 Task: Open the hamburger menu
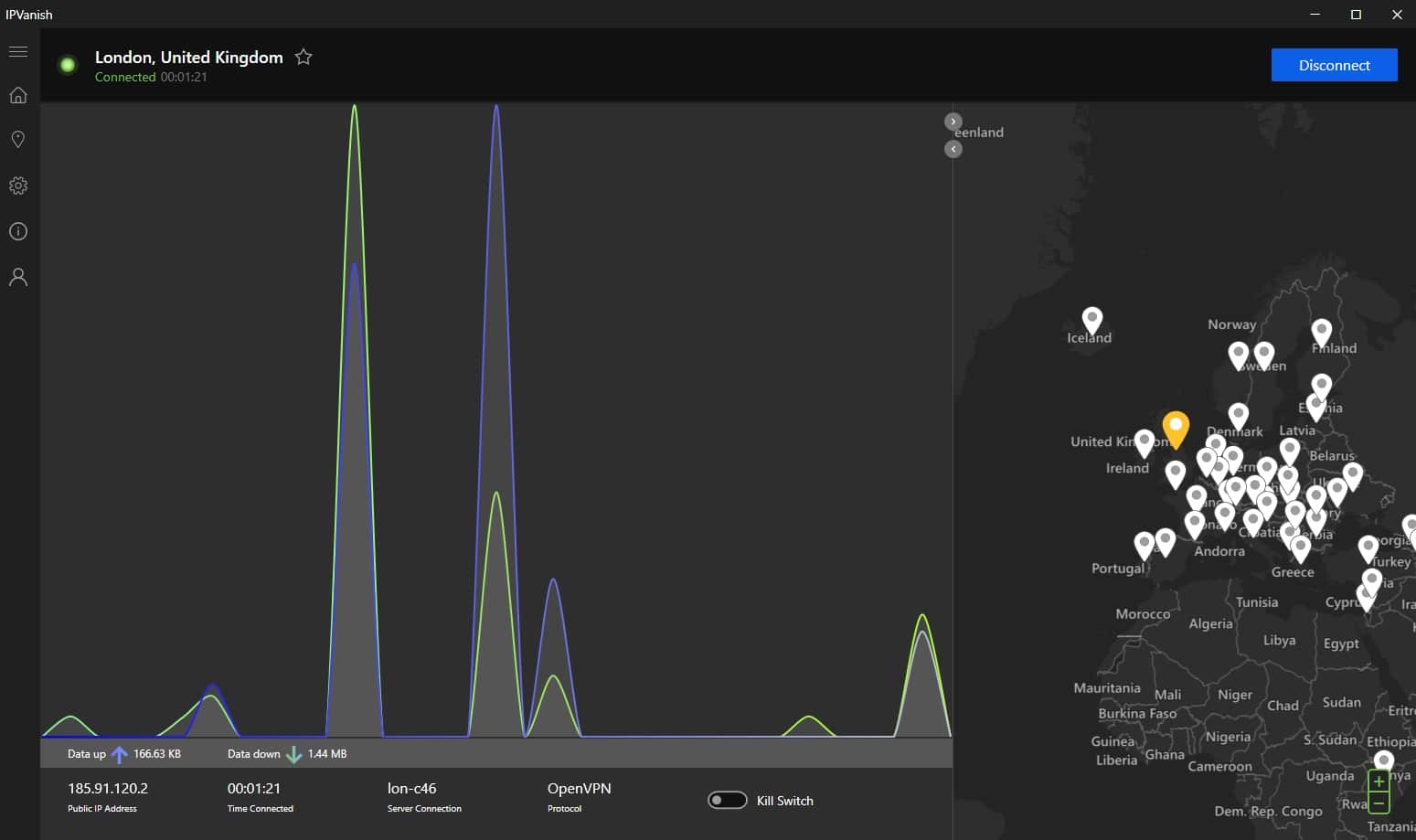coord(18,51)
